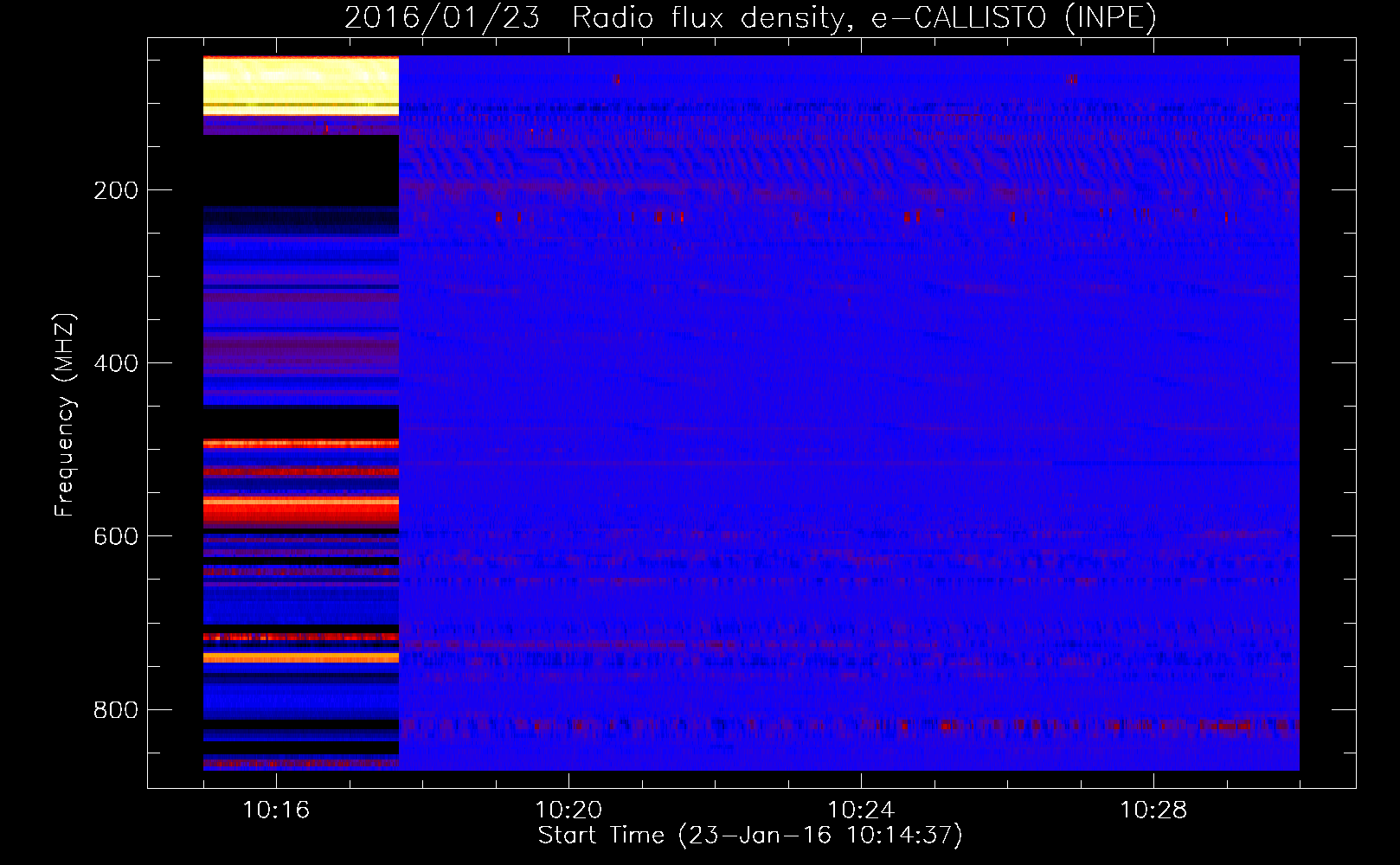Click the 10:28 time tick label
Screen dimensions: 1400x865
click(1153, 811)
